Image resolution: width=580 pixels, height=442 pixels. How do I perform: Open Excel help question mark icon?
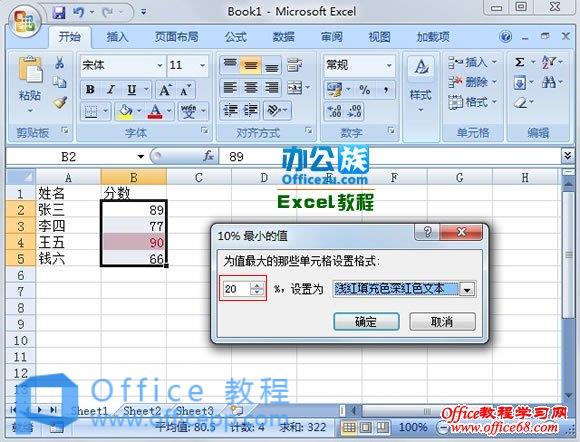tap(505, 37)
